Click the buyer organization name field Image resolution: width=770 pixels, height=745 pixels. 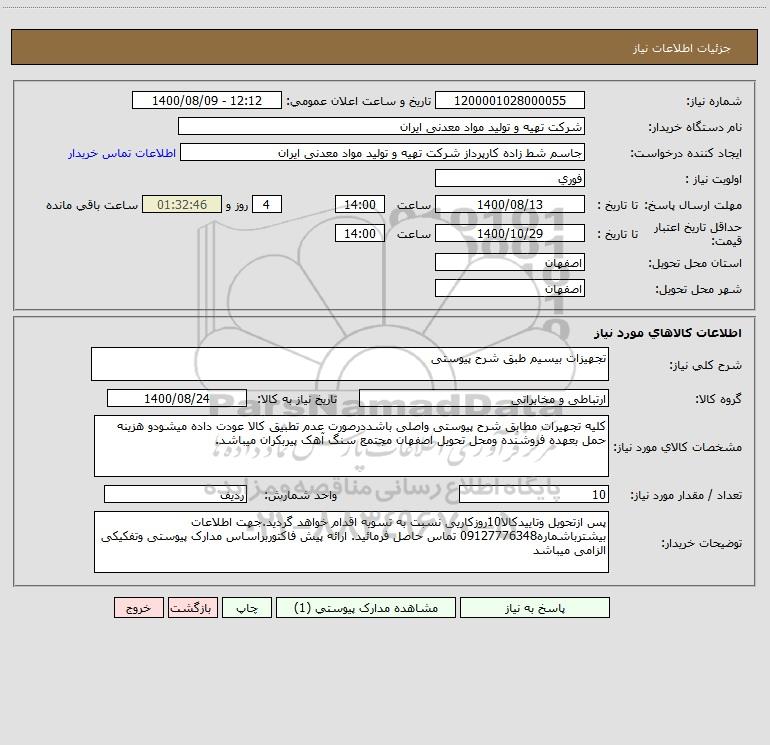point(381,127)
